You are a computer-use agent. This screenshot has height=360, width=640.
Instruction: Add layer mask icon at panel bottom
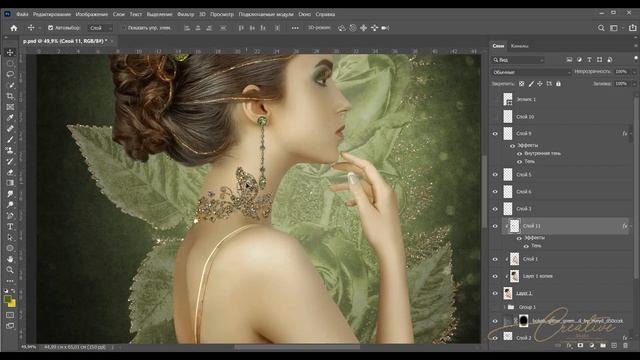coord(580,345)
